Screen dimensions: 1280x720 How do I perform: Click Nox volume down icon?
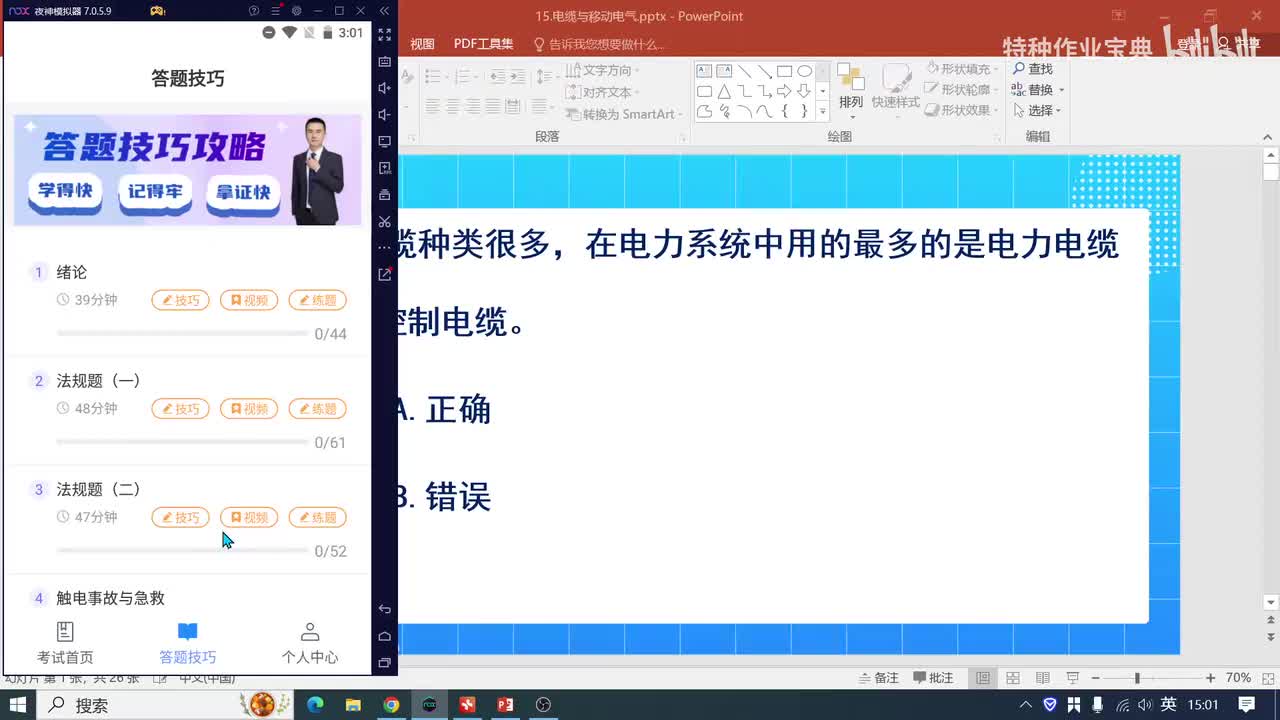[385, 114]
